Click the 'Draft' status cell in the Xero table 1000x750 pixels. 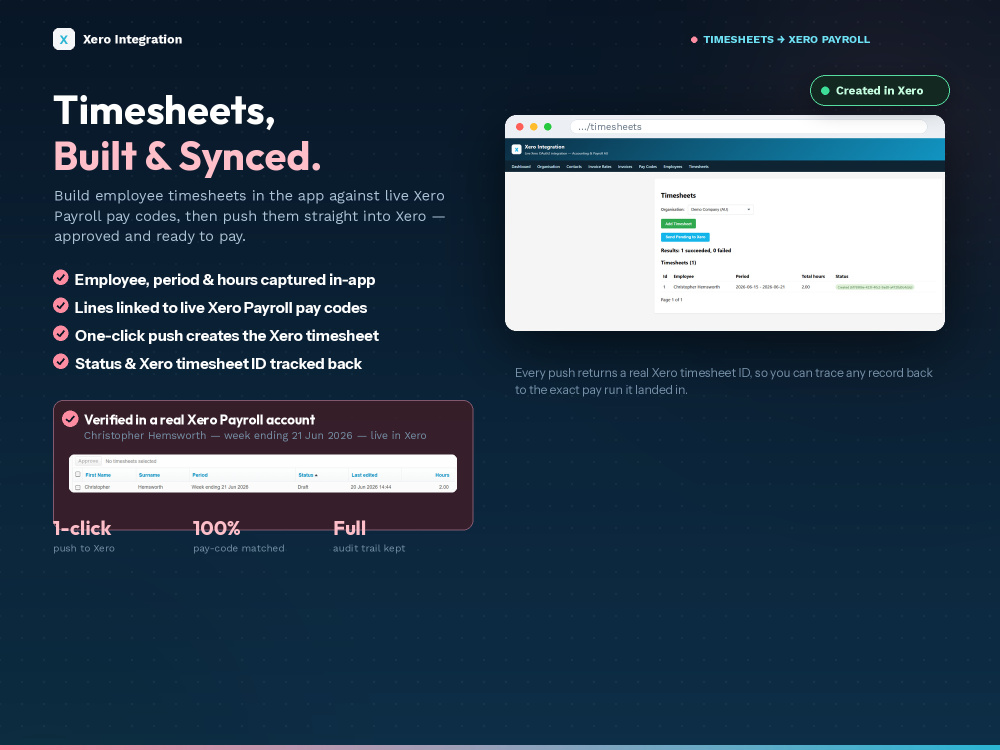pos(303,487)
